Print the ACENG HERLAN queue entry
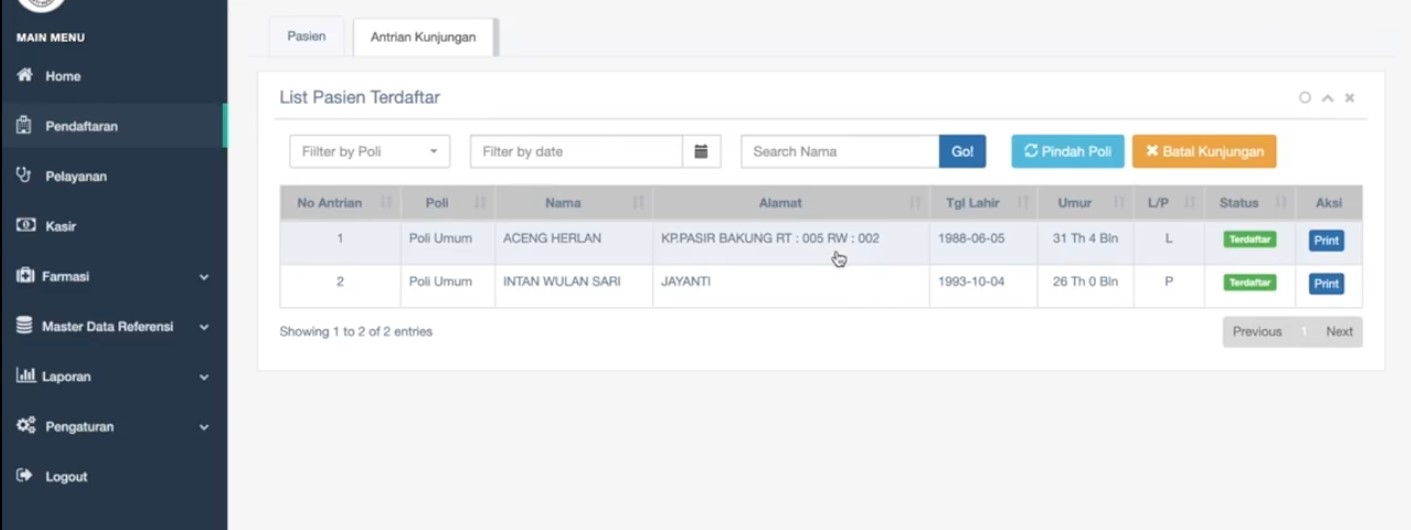 tap(1326, 241)
